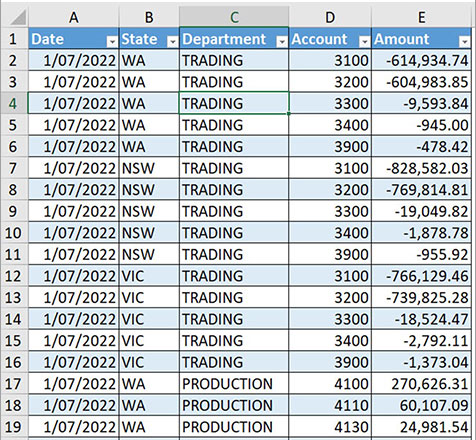This screenshot has height=440, width=476.
Task: Select the cell with -769,814.81
Action: [421, 190]
